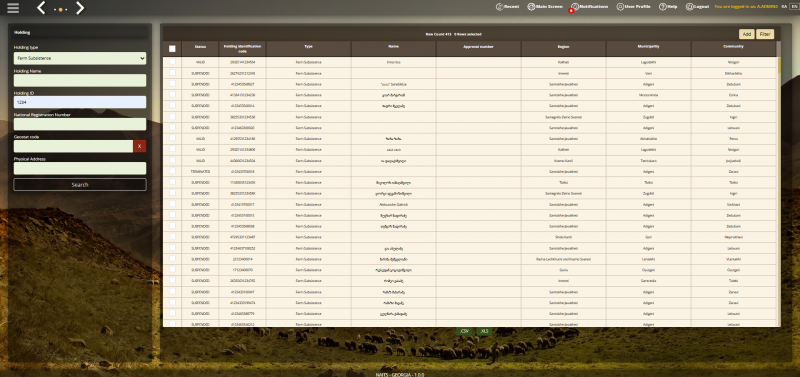Click the Row Count label above table

tap(439, 34)
